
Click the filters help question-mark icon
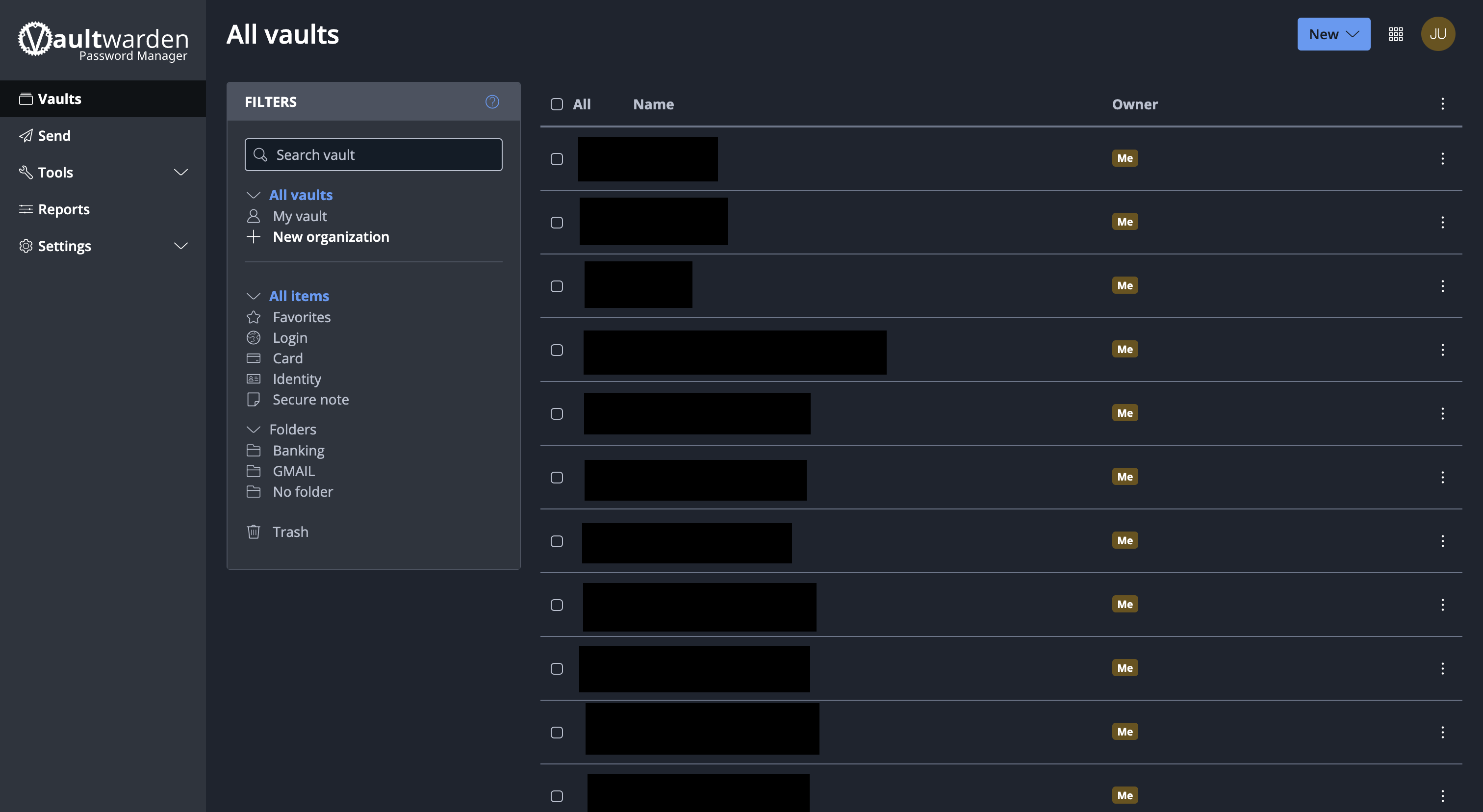pyautogui.click(x=492, y=102)
